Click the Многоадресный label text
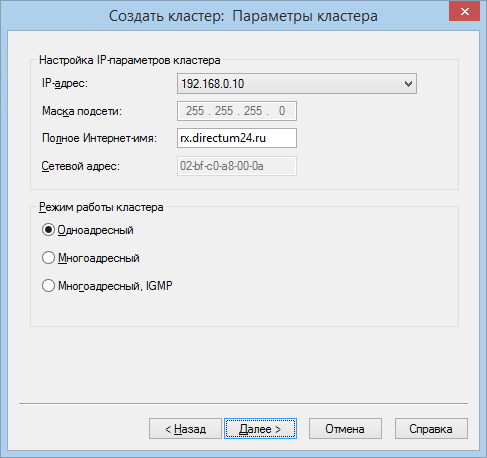 pos(99,258)
